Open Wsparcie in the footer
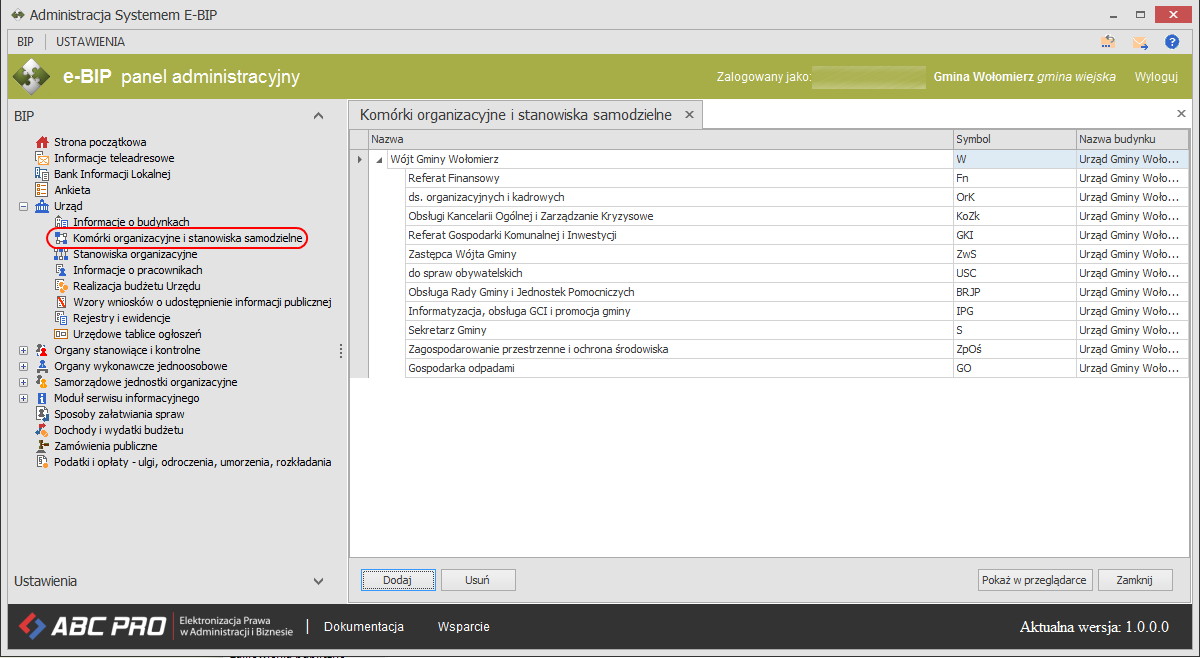 [x=464, y=627]
